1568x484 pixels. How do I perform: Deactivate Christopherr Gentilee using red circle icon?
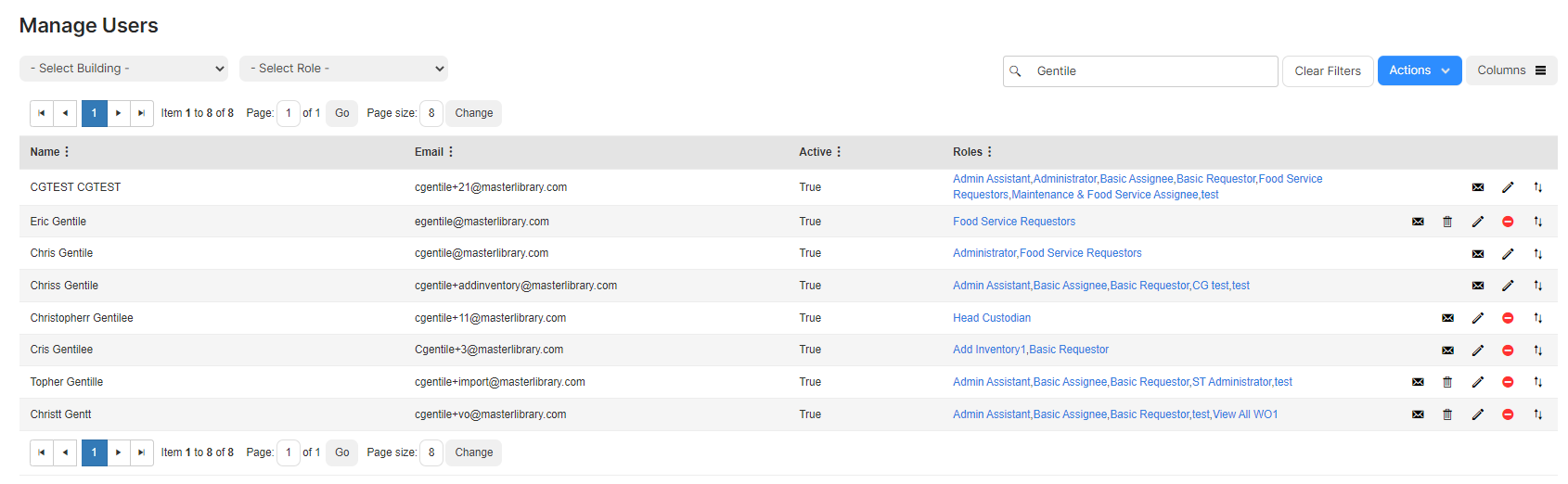click(1508, 318)
